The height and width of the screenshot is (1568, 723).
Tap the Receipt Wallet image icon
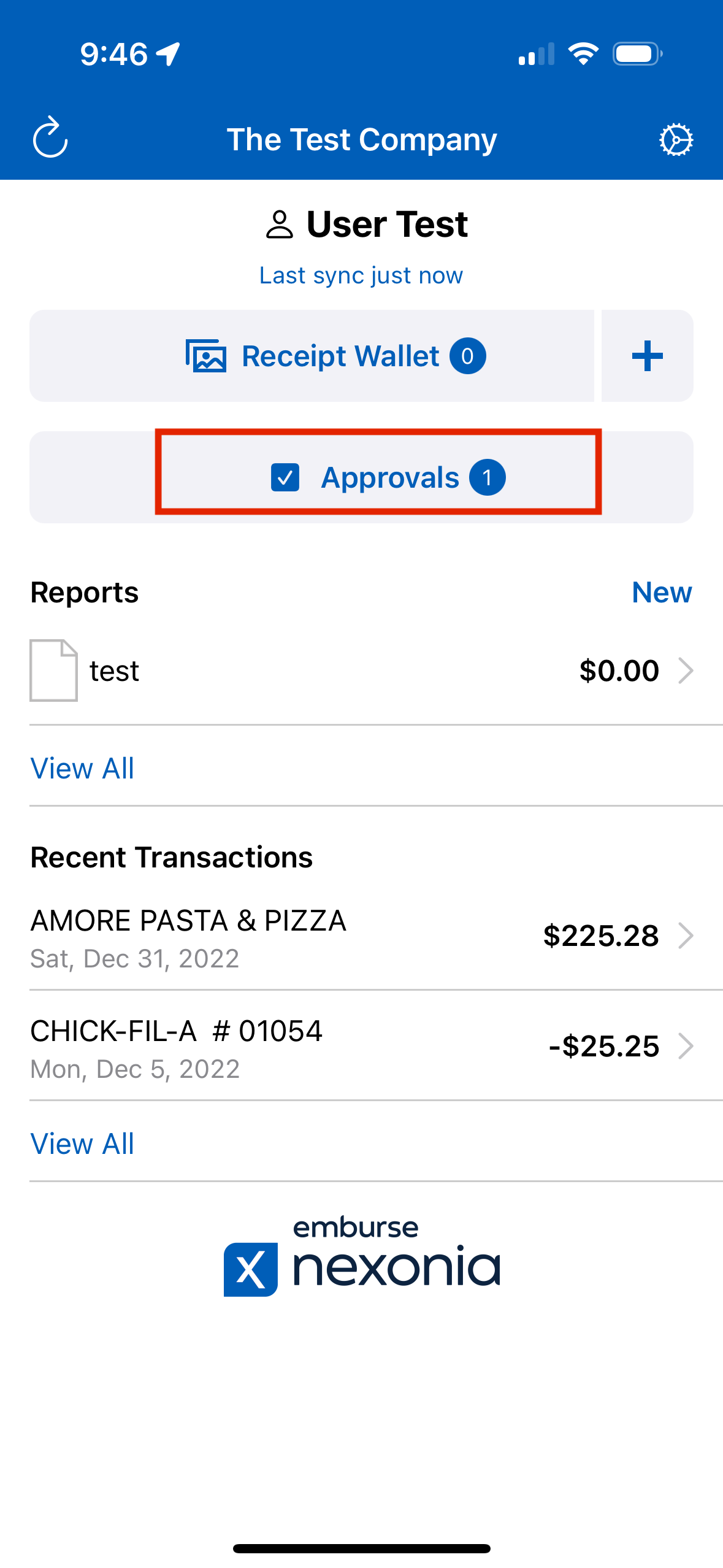click(x=206, y=356)
